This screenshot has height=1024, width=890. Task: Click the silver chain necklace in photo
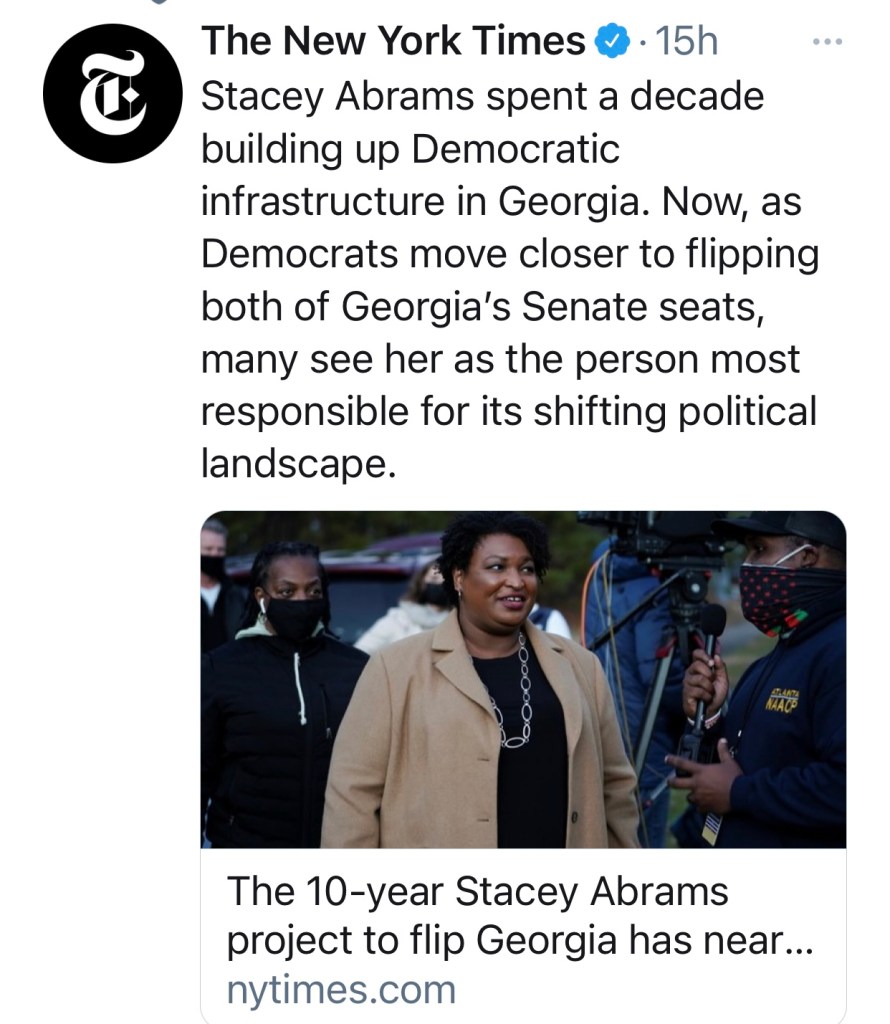pos(517,695)
